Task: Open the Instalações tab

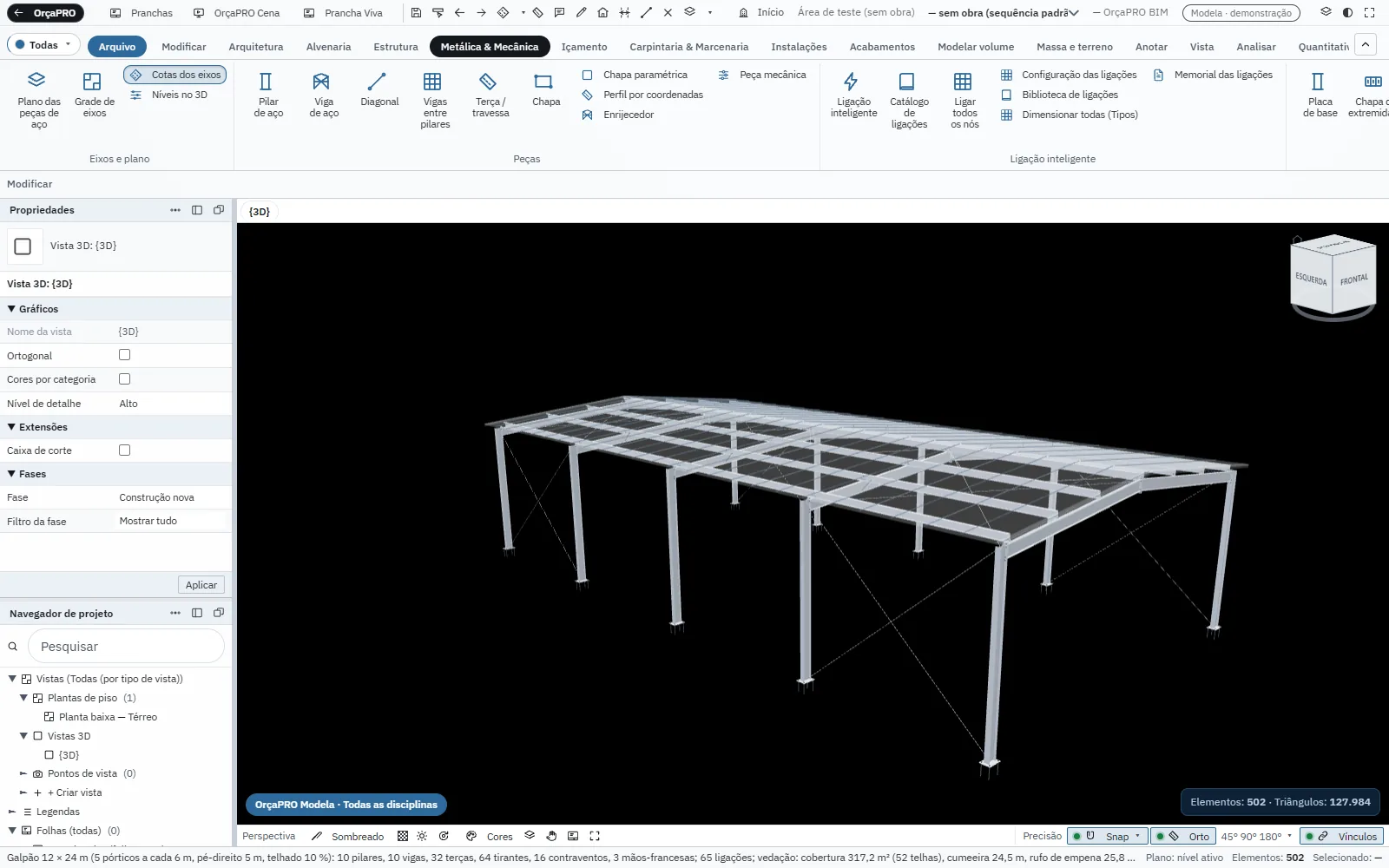Action: tap(799, 47)
